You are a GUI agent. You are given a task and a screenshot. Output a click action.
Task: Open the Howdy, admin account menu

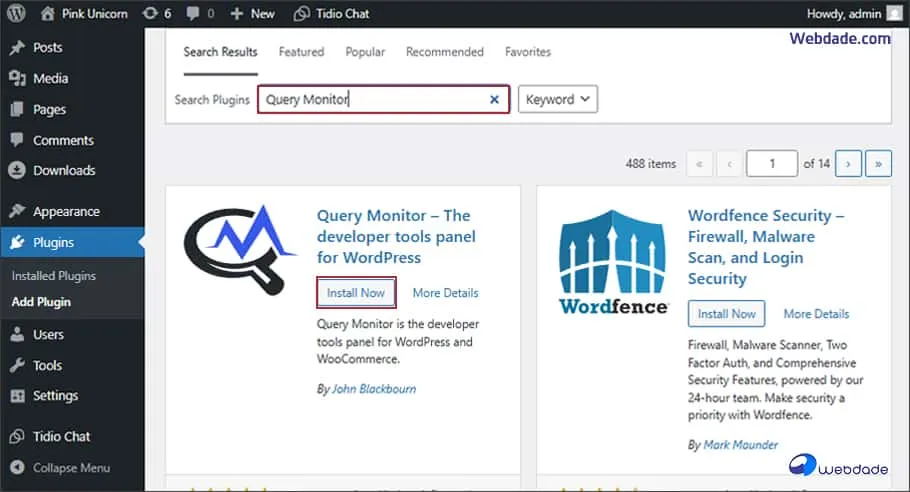846,14
